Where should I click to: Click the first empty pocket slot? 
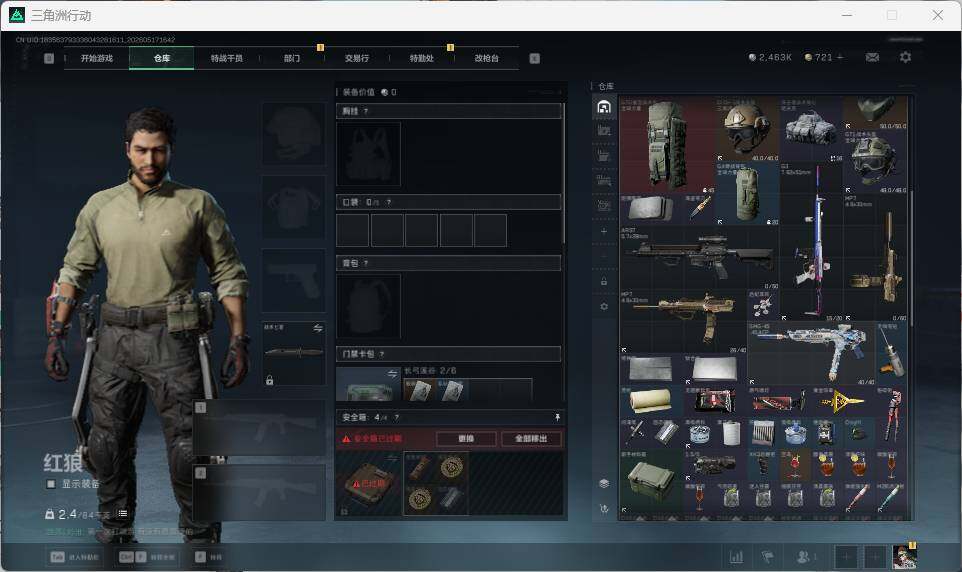pos(353,230)
